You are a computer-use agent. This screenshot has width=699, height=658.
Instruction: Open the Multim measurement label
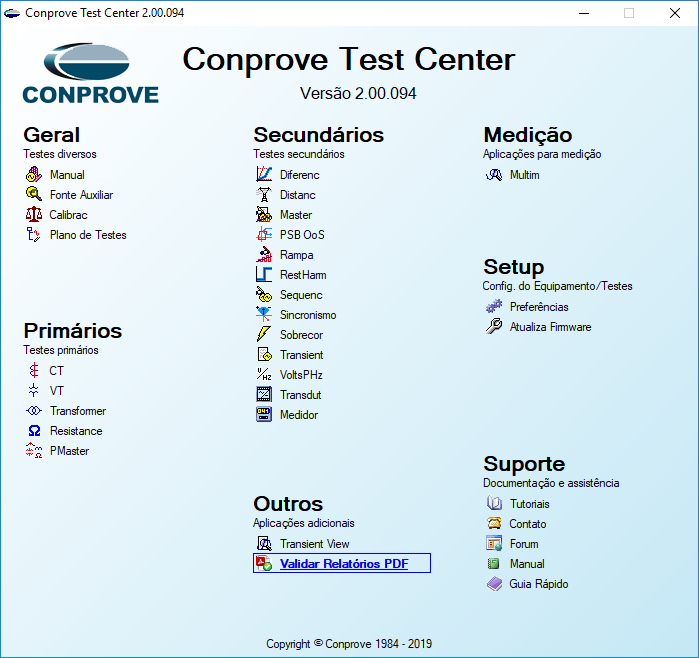tap(524, 175)
